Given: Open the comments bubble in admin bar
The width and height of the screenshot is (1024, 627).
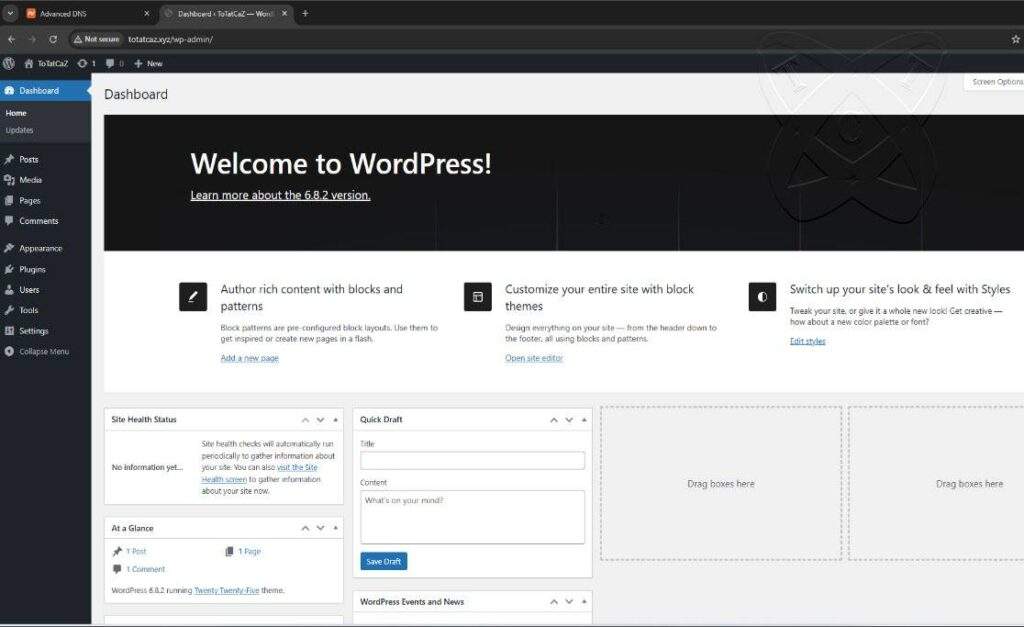Looking at the screenshot, I should tap(110, 63).
